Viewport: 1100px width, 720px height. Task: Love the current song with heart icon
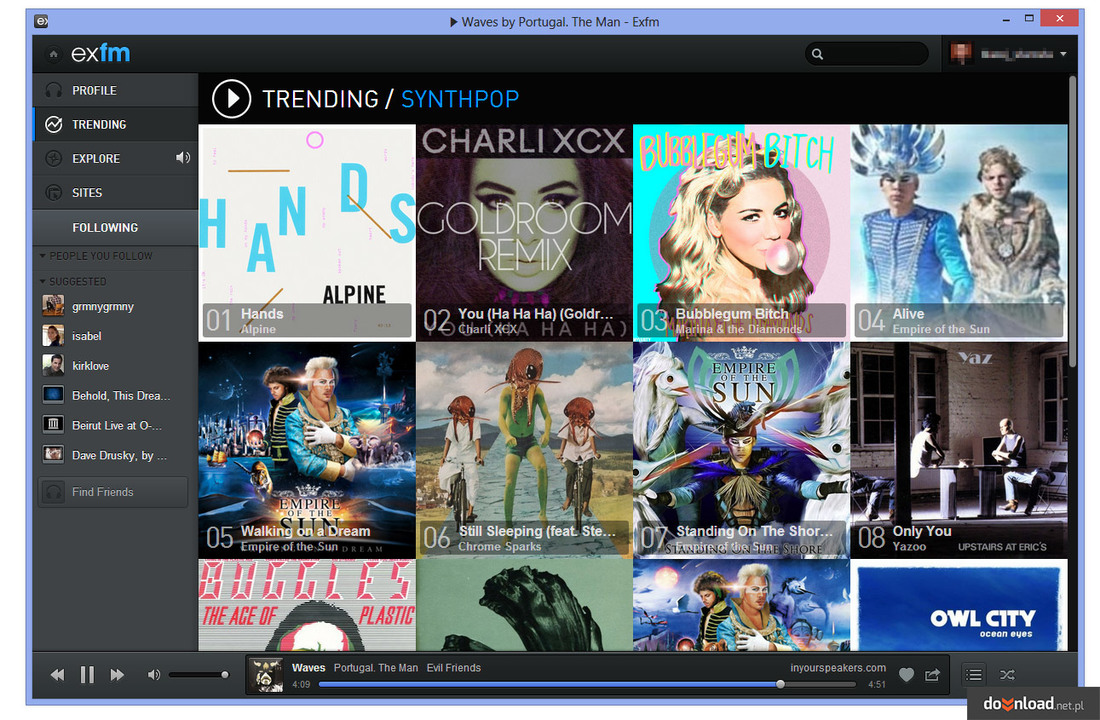click(x=906, y=675)
